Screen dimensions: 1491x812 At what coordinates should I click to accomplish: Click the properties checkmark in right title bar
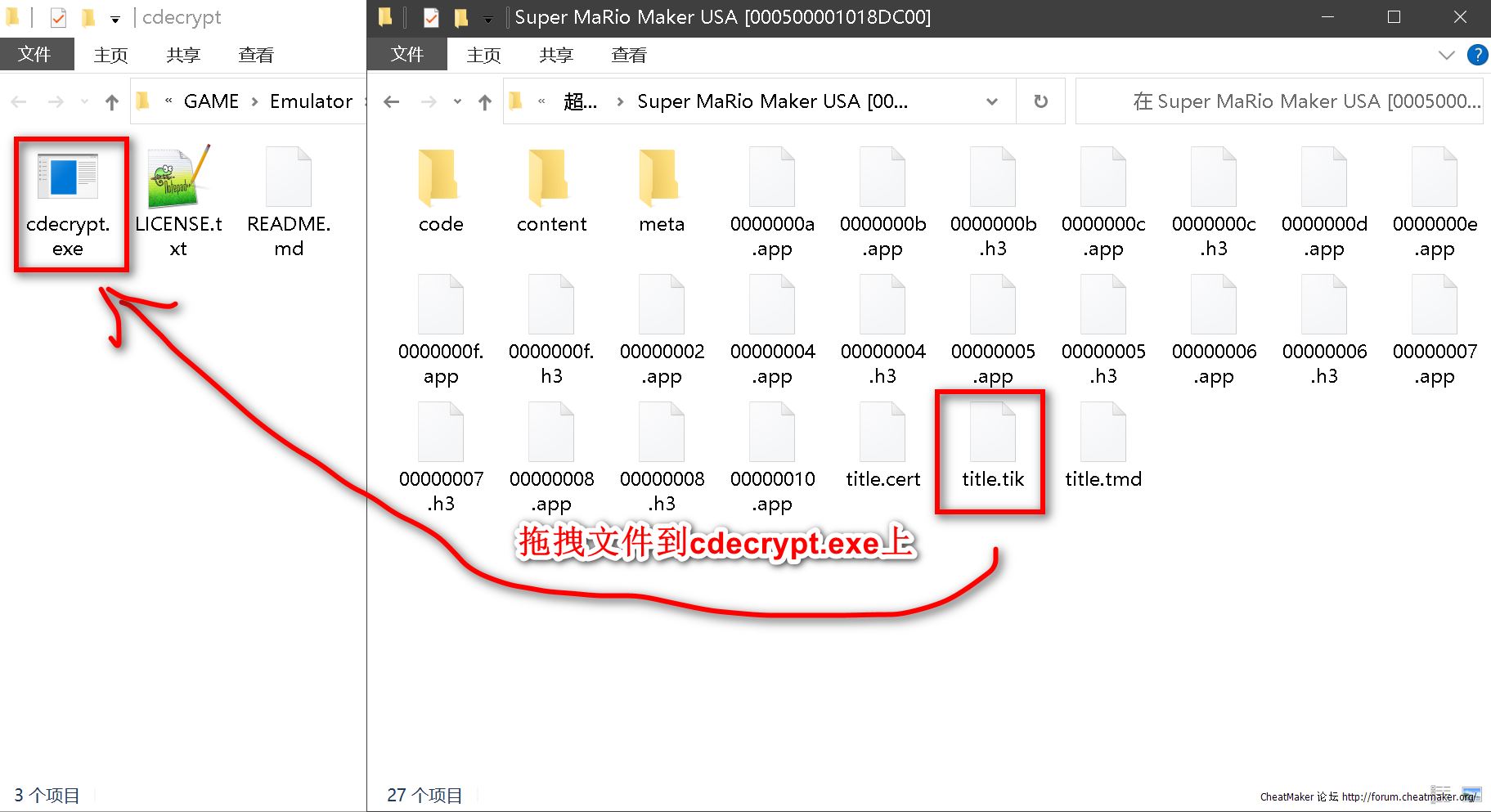[431, 17]
